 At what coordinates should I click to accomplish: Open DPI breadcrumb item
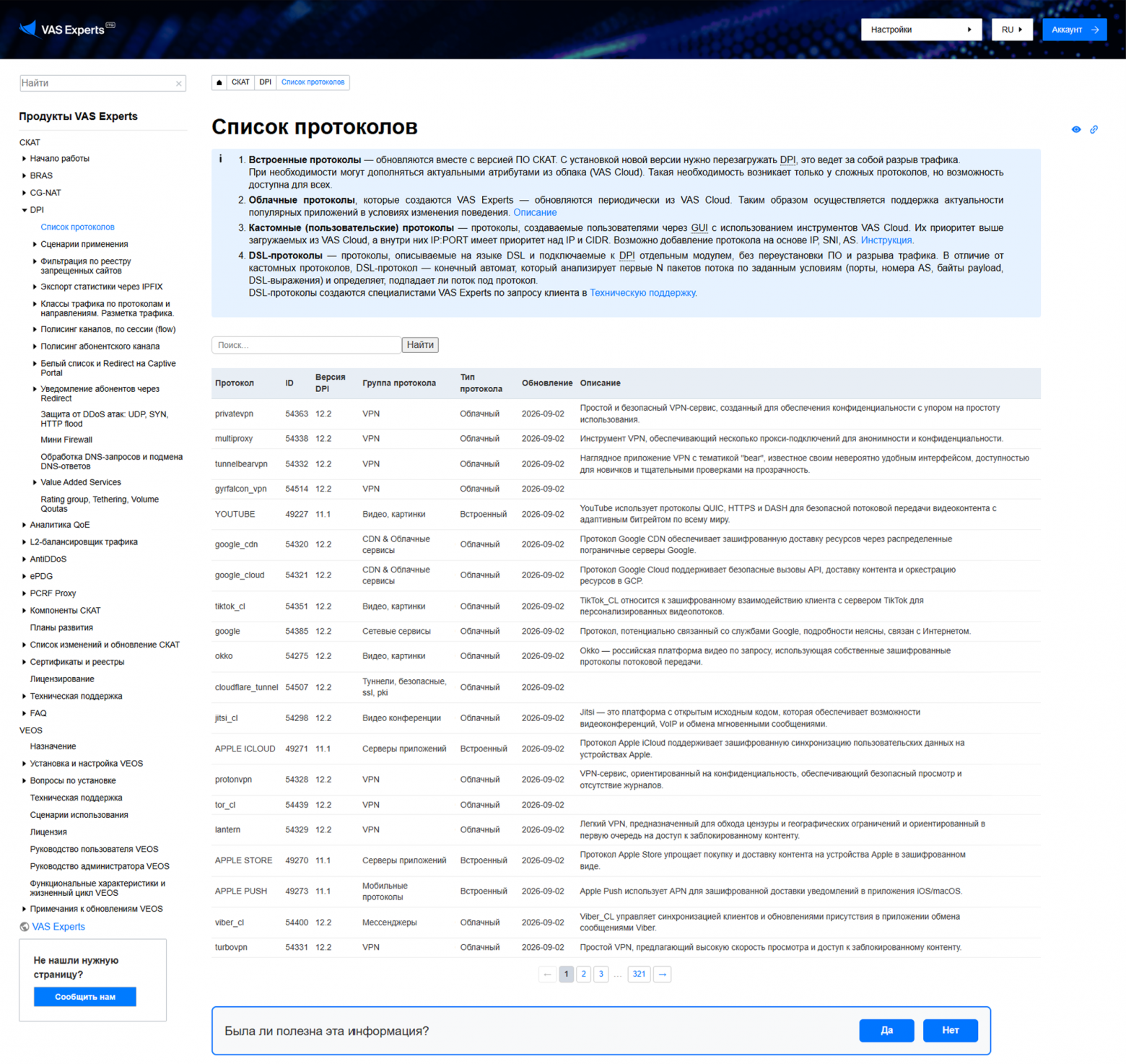[x=266, y=82]
